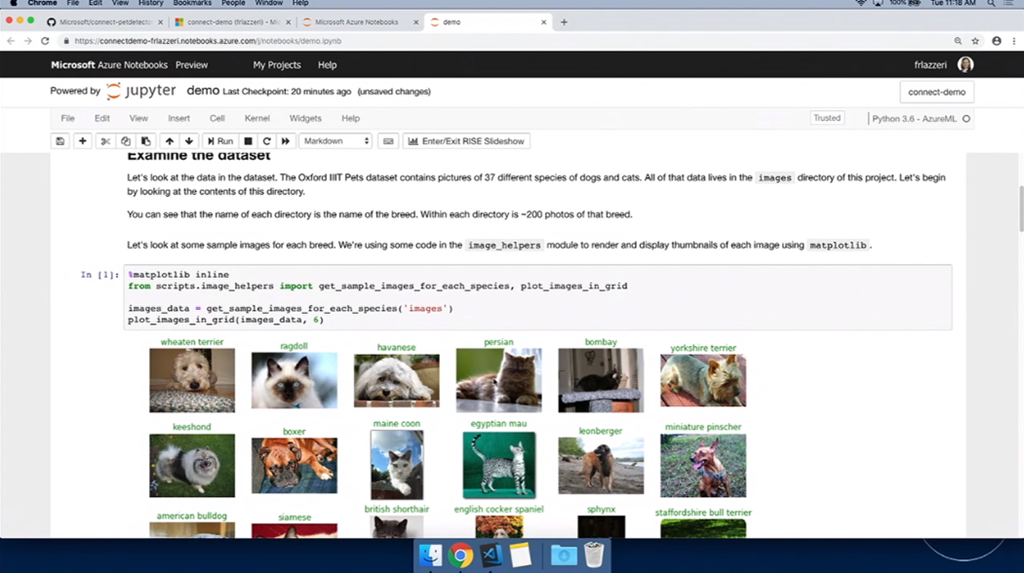Viewport: 1024px width, 573px height.
Task: Switch to the Microsoft Azure Notebooks browser tab
Action: (x=360, y=22)
